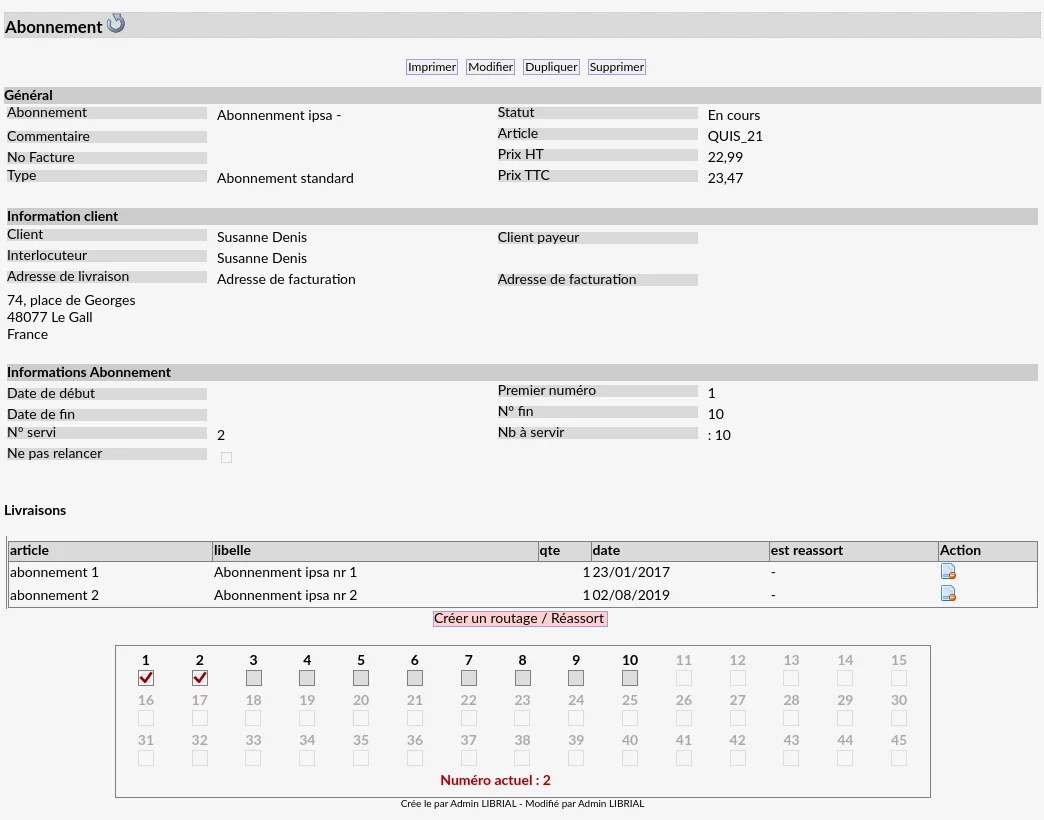Check issue number 3 checkbox
Image resolution: width=1044 pixels, height=820 pixels.
point(254,678)
